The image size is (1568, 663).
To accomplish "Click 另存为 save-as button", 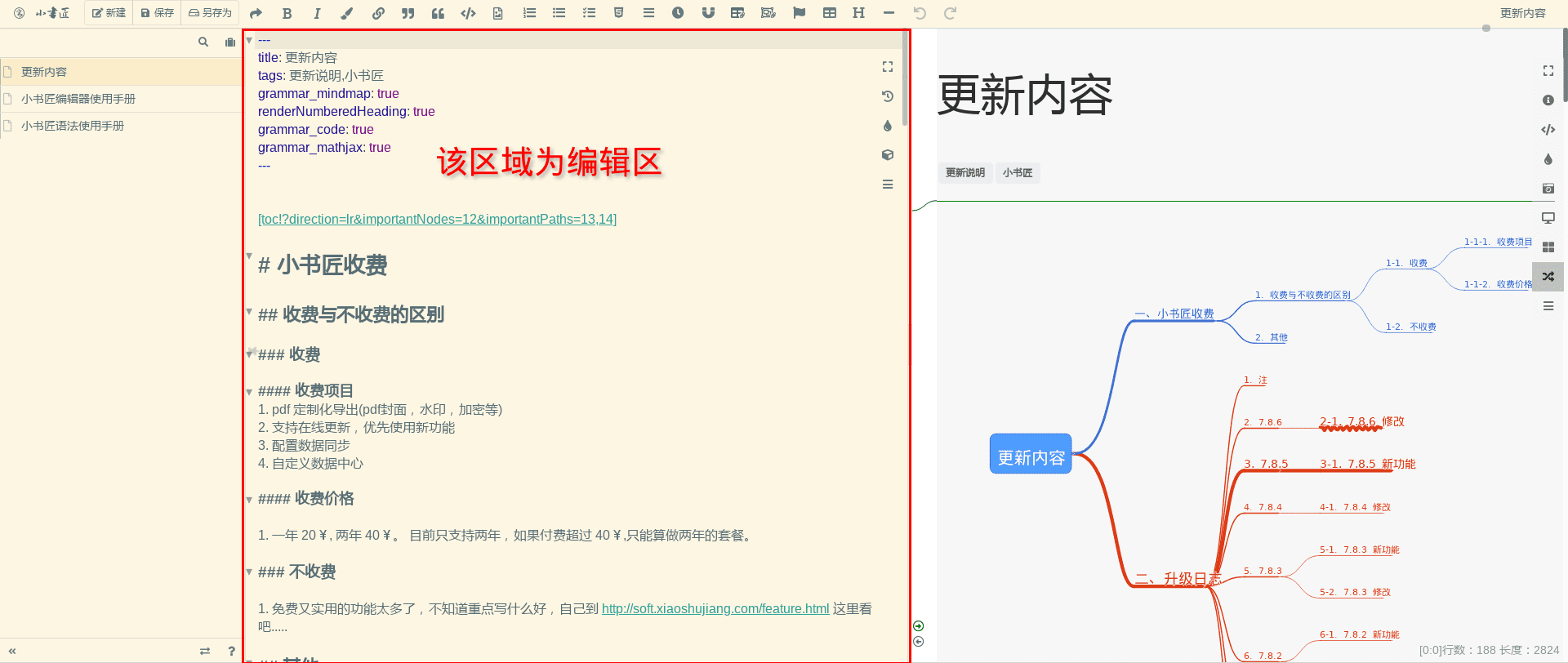I will click(x=210, y=13).
